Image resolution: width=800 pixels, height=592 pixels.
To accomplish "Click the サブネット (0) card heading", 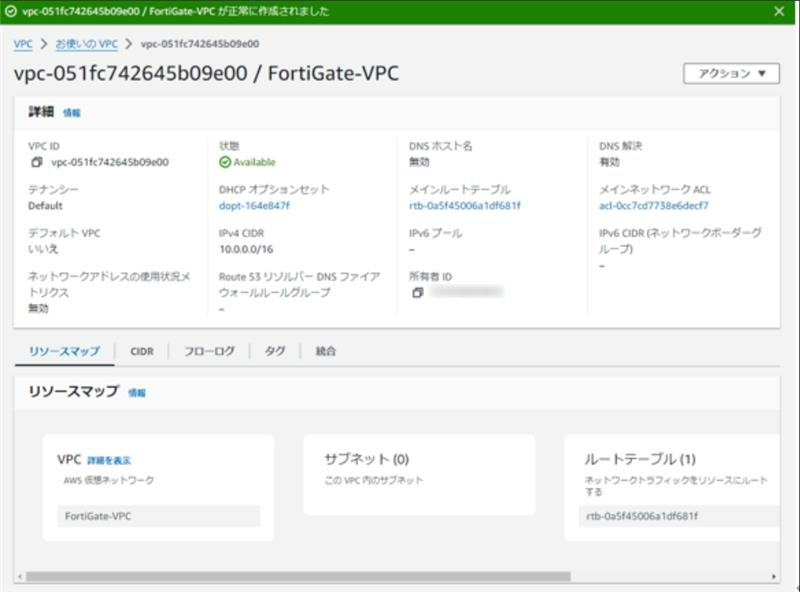I will click(367, 459).
